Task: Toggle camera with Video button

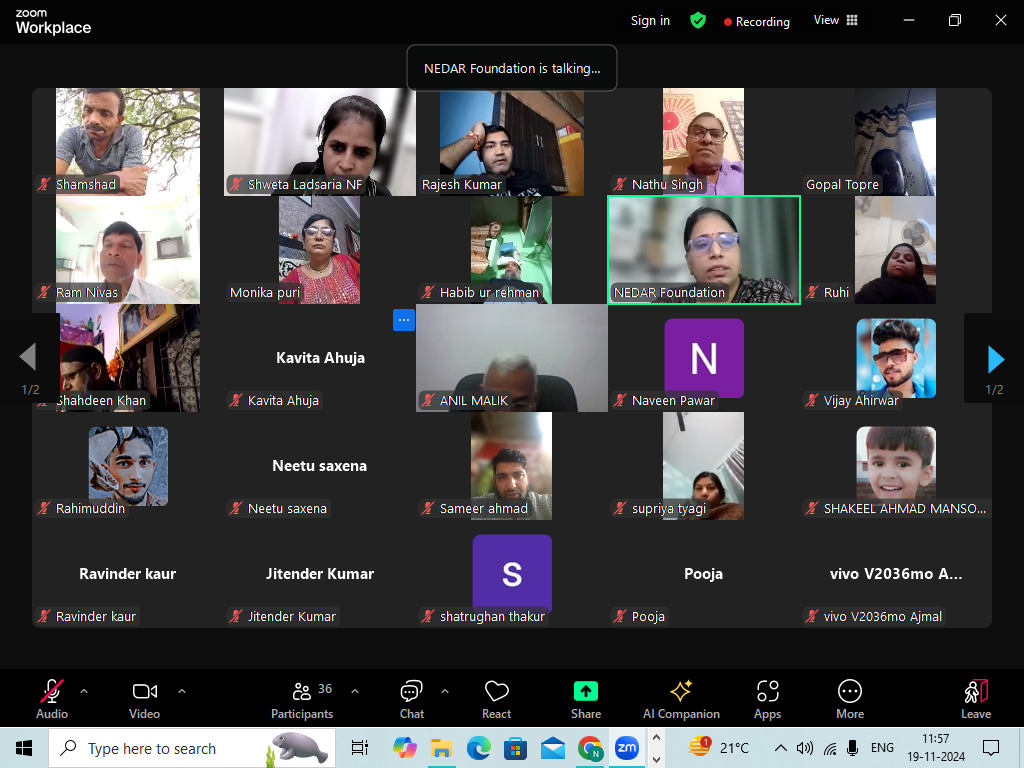Action: click(x=144, y=700)
